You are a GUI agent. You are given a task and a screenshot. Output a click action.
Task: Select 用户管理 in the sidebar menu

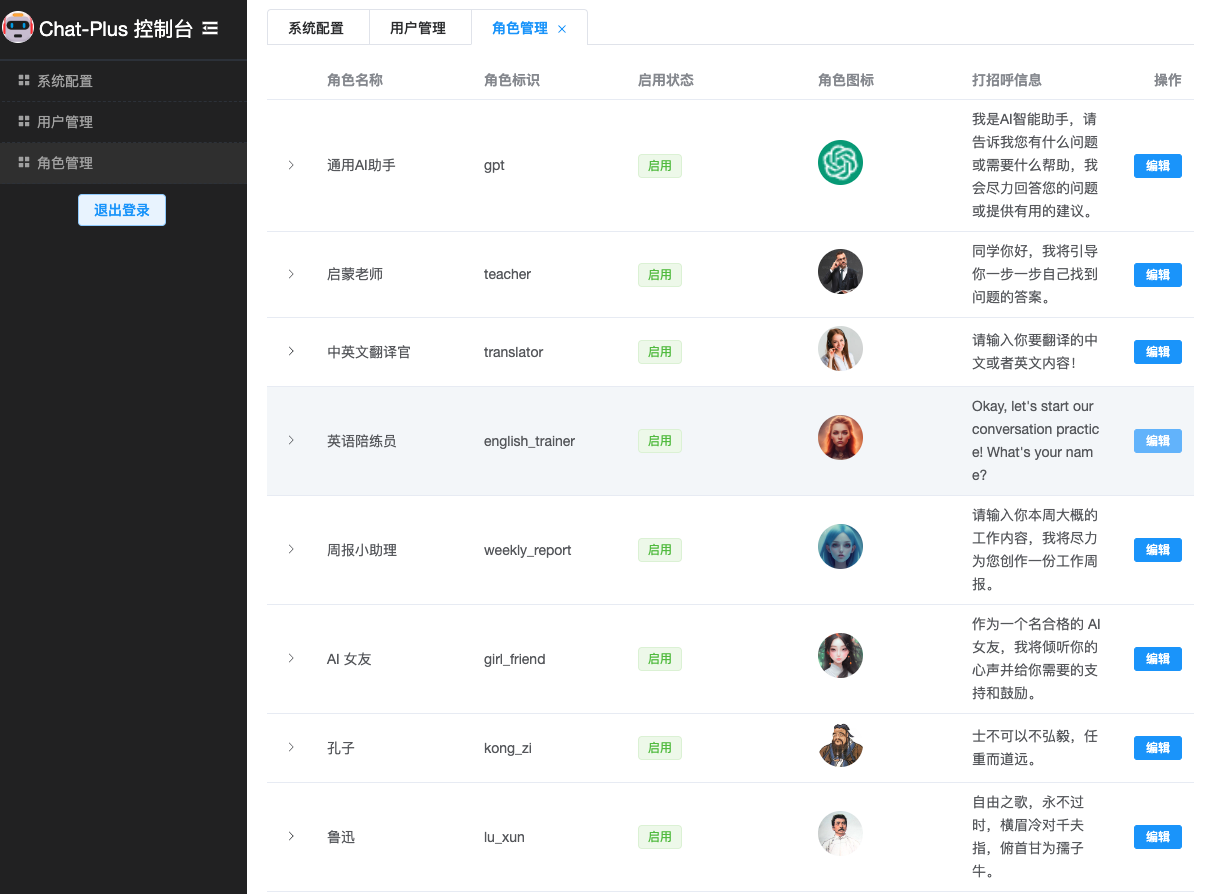pyautogui.click(x=65, y=122)
